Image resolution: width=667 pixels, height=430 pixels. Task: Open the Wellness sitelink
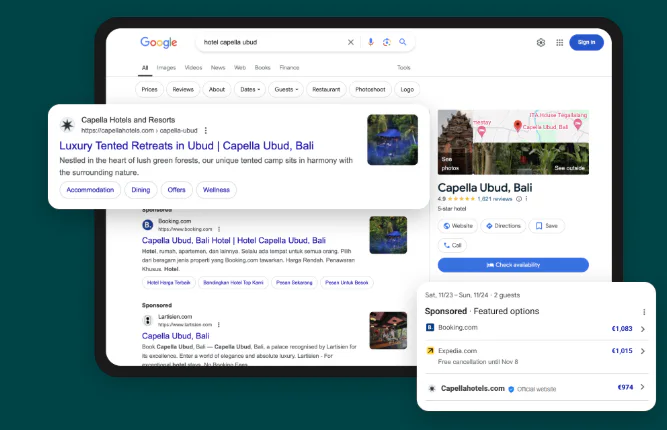216,190
